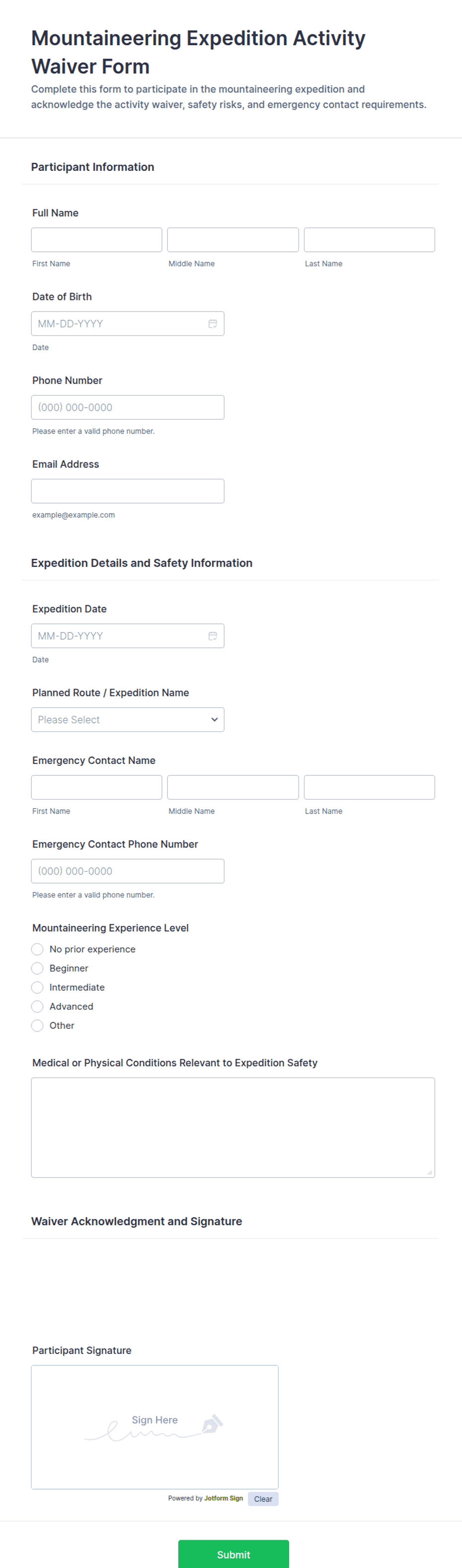Open the Jotform Sign link
The image size is (462, 1568).
224,1498
